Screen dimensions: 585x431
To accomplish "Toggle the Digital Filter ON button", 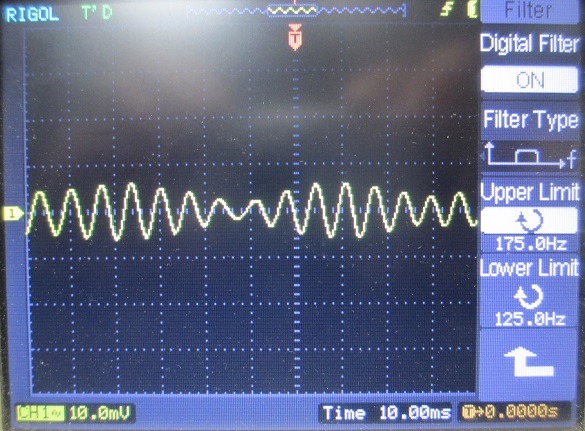I will pos(529,79).
